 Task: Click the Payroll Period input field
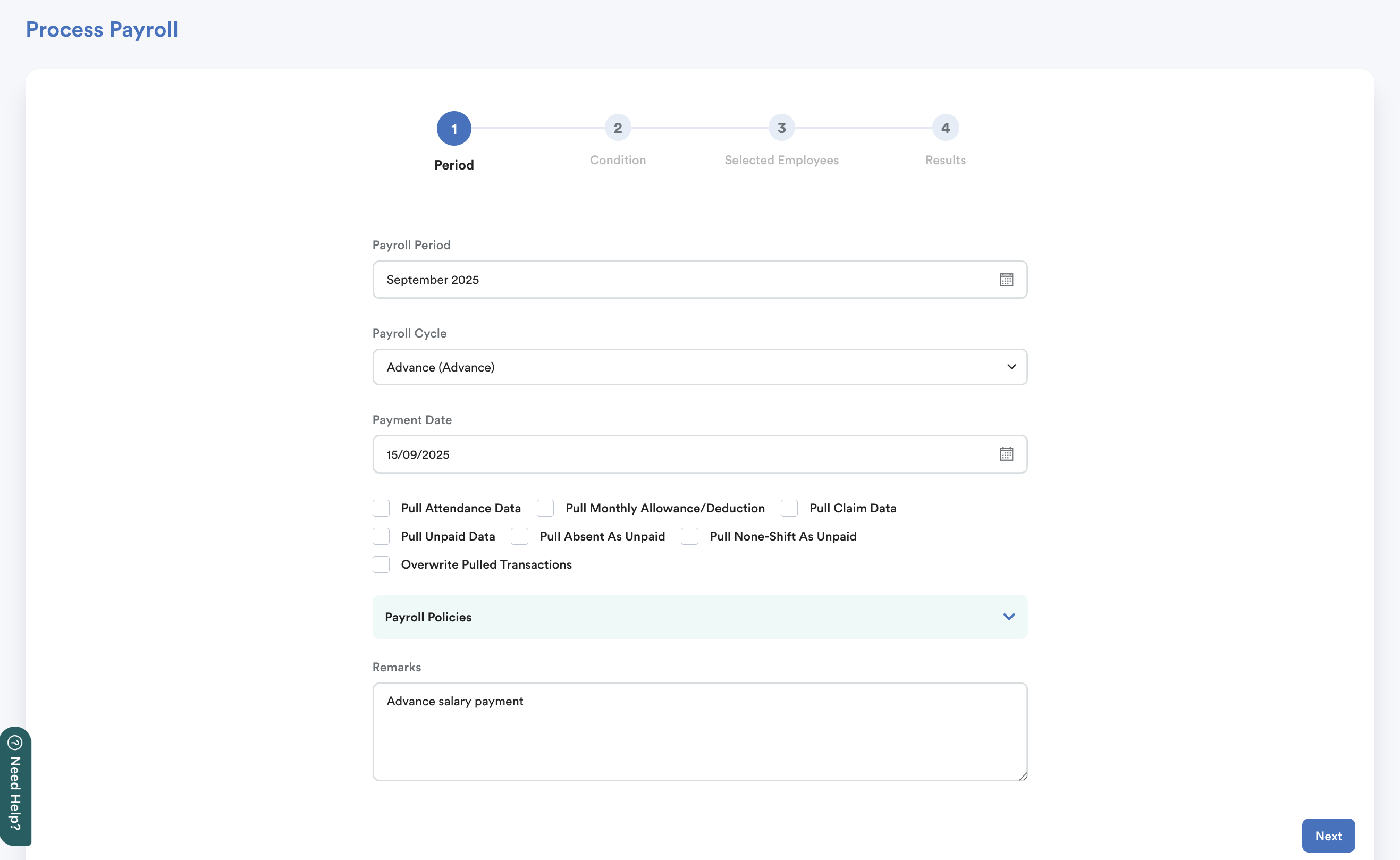point(682,279)
